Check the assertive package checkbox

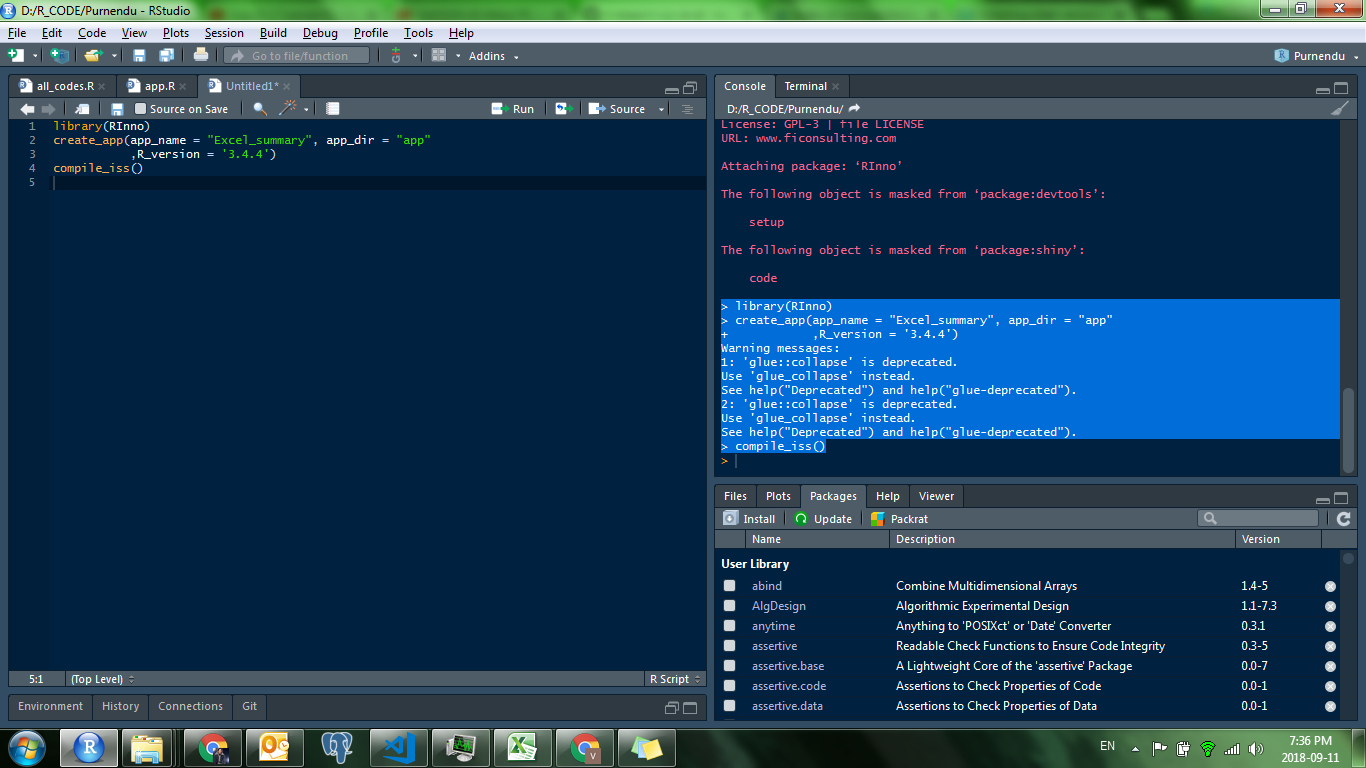coord(730,646)
